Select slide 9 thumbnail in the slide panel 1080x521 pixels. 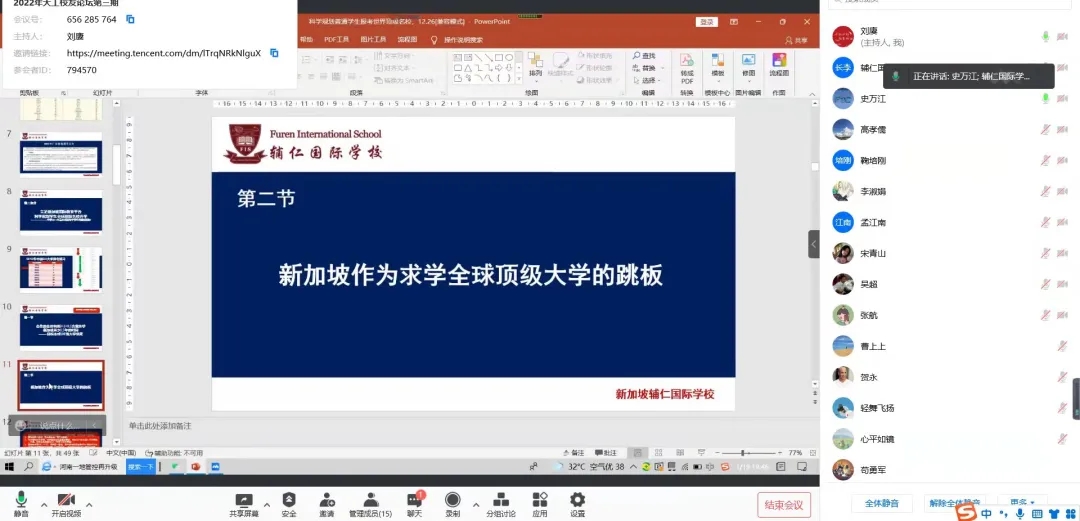[x=61, y=269]
